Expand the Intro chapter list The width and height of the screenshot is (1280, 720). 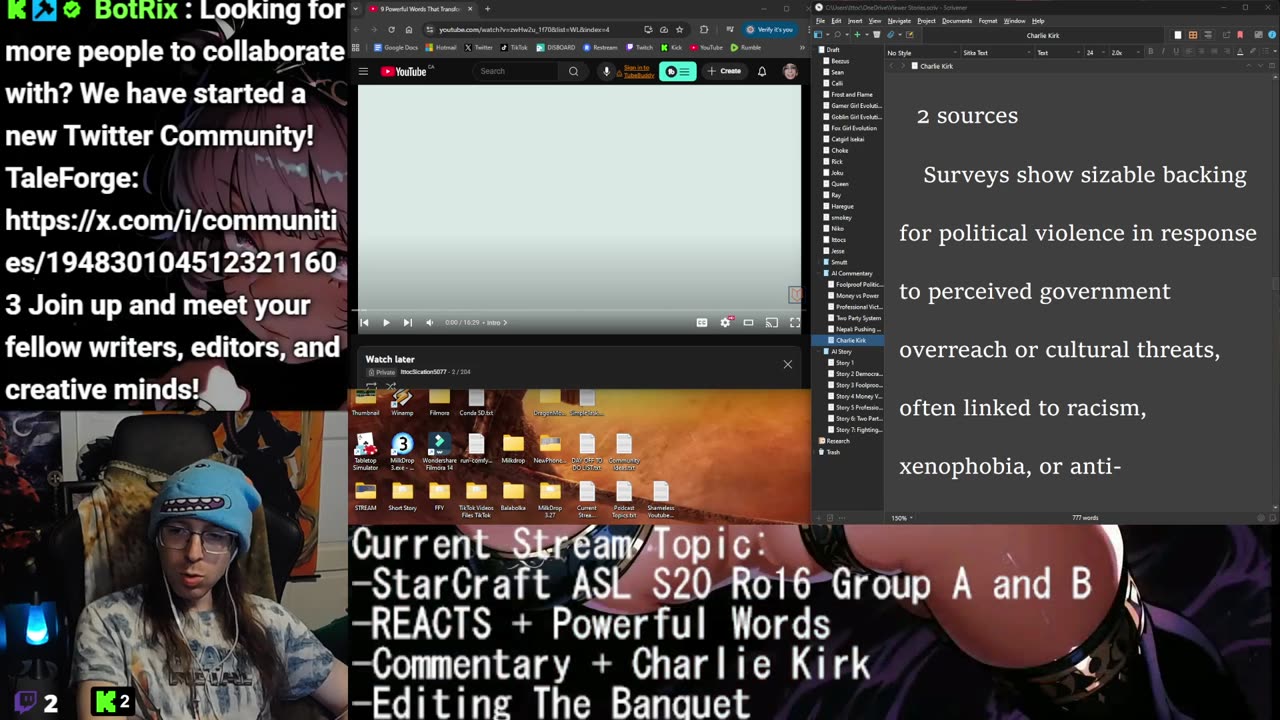497,322
